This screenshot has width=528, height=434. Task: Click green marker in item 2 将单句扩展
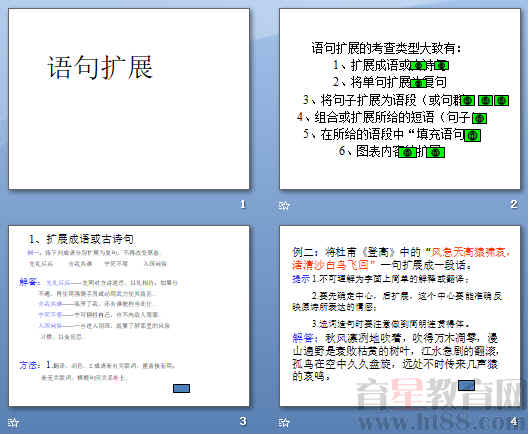[418, 83]
